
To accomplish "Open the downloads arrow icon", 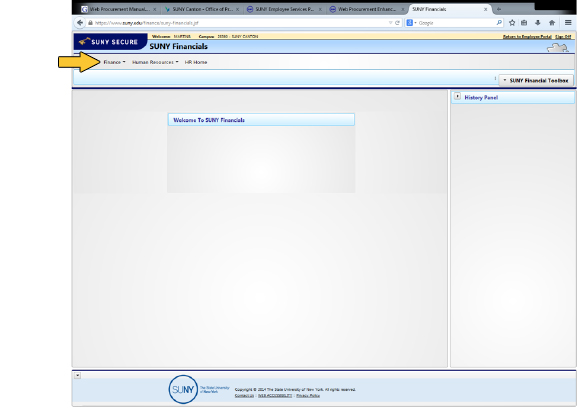I will 538,23.
